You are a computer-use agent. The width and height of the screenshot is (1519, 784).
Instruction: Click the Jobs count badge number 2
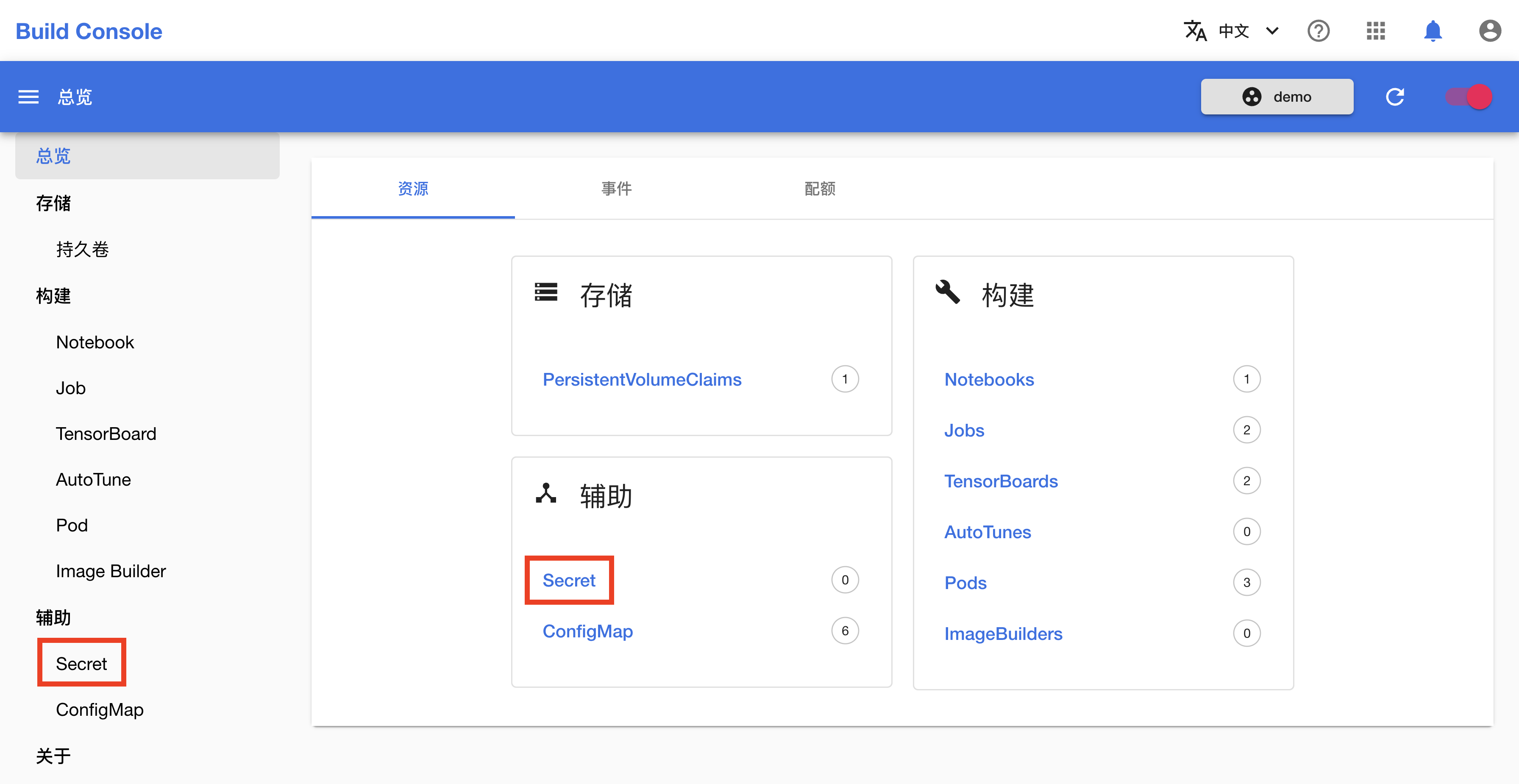pyautogui.click(x=1248, y=430)
